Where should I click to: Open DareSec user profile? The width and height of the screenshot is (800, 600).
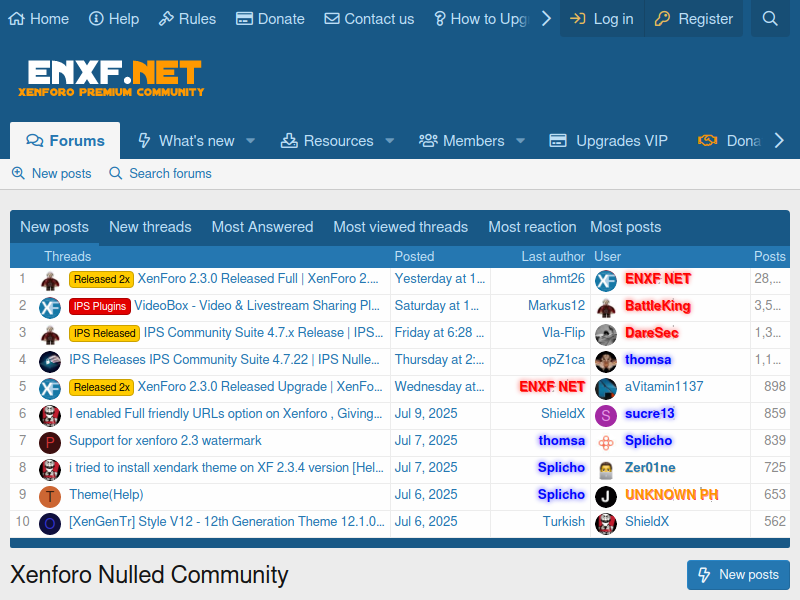pyautogui.click(x=652, y=333)
